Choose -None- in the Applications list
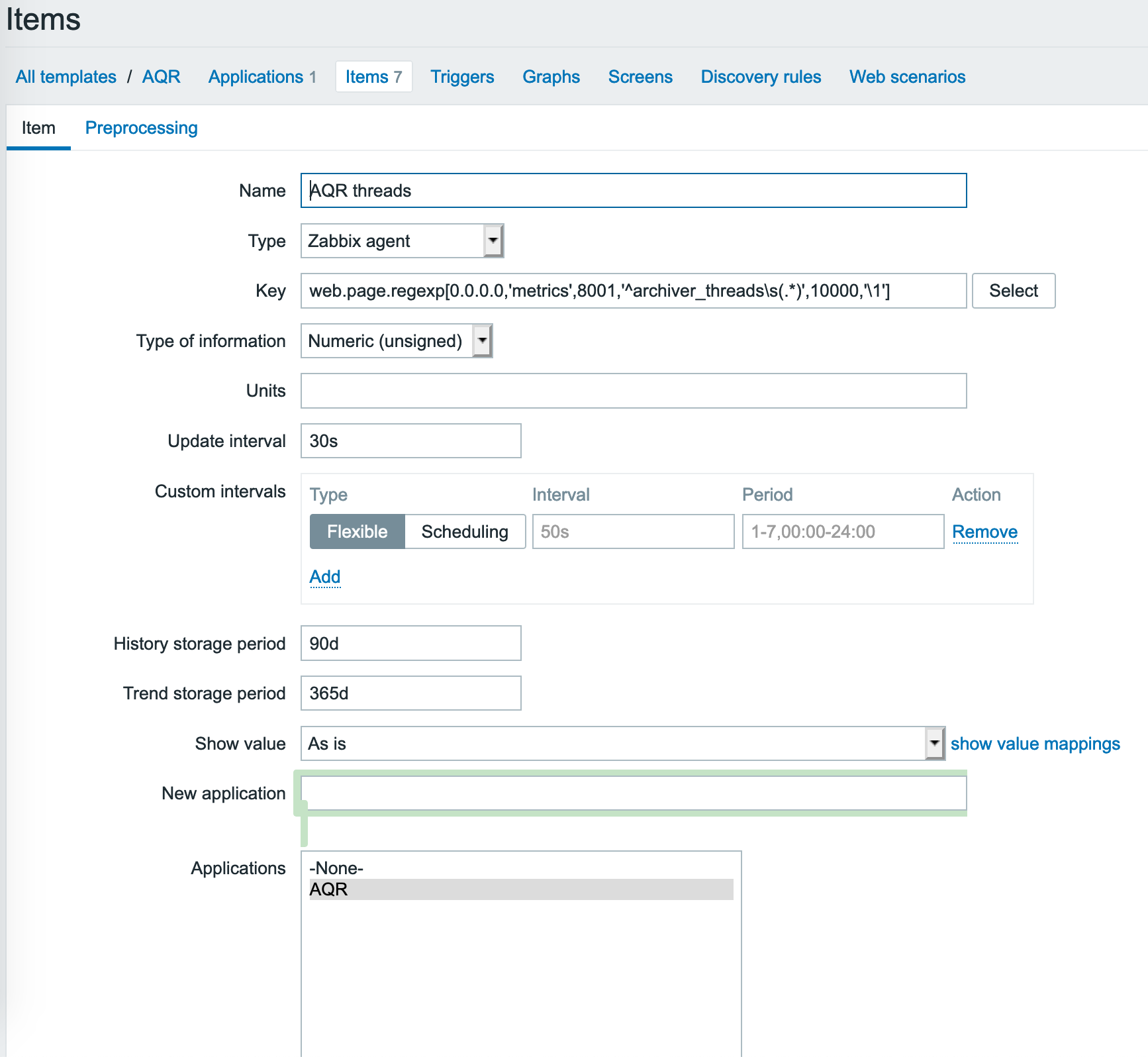This screenshot has height=1057, width=1148. pos(520,868)
